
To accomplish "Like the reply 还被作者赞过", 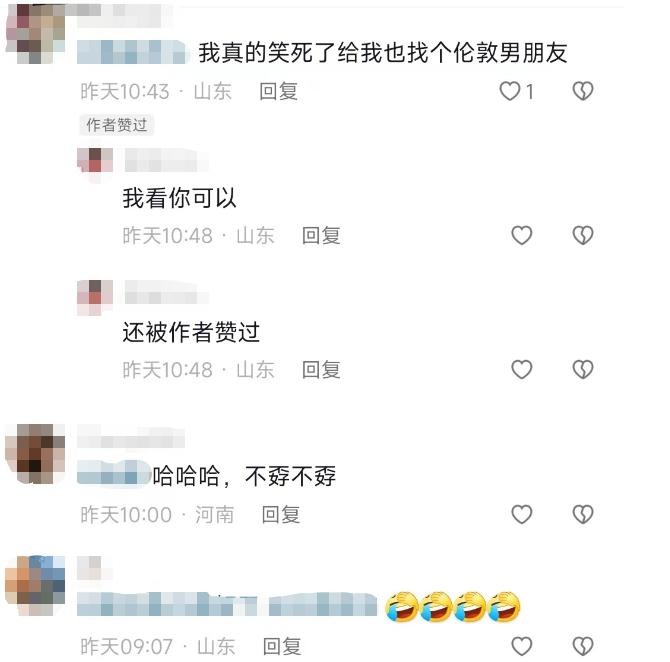I will pyautogui.click(x=522, y=369).
